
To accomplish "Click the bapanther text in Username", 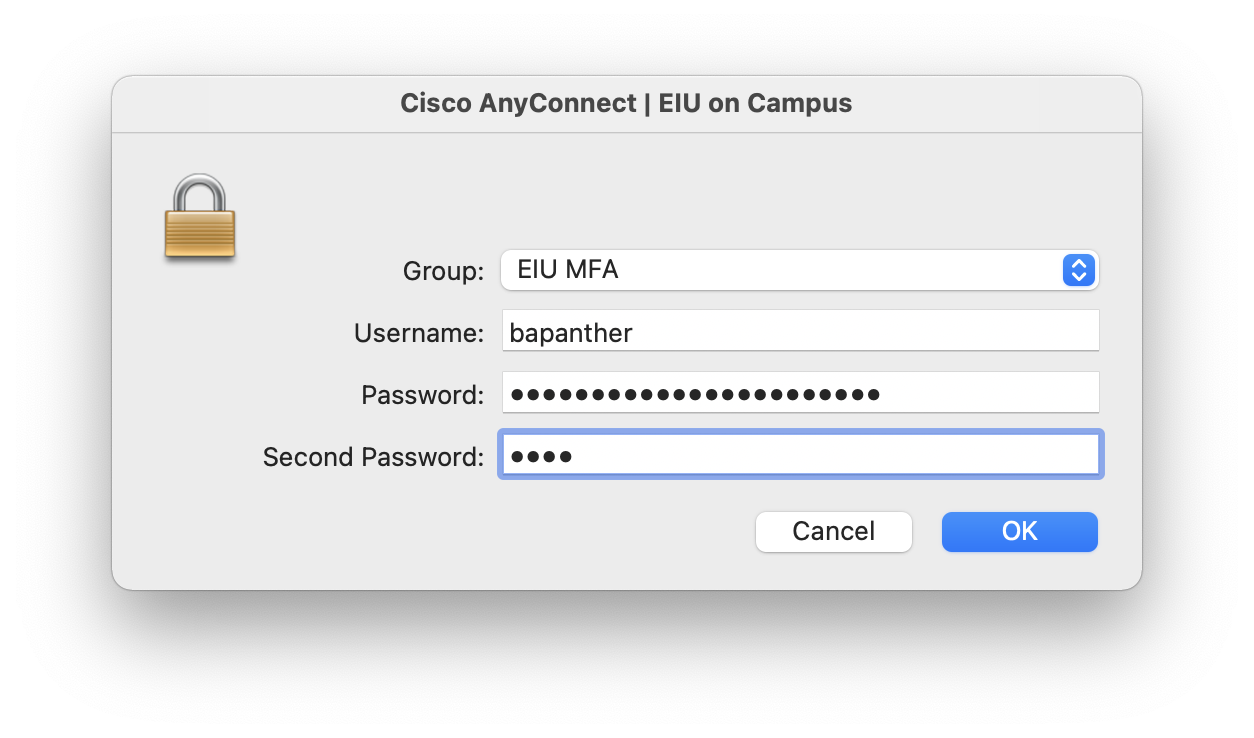I will (x=571, y=332).
